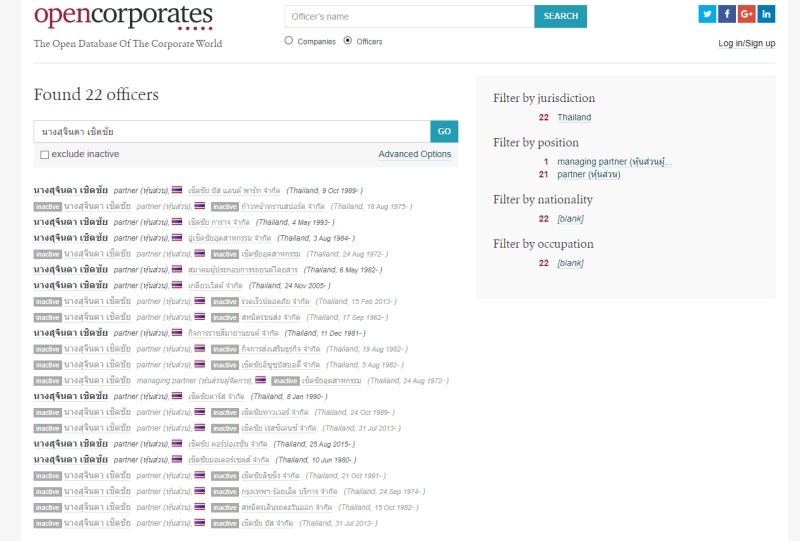Click Thai flag on managing partner result
Image resolution: width=800 pixels, height=541 pixels.
[x=261, y=380]
